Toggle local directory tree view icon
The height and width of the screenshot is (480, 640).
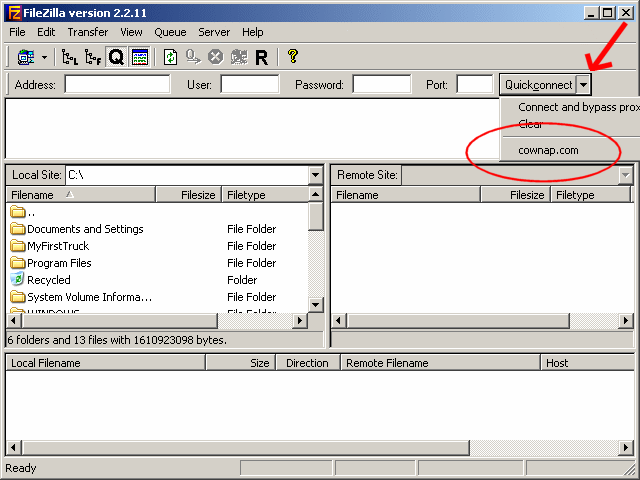(69, 57)
